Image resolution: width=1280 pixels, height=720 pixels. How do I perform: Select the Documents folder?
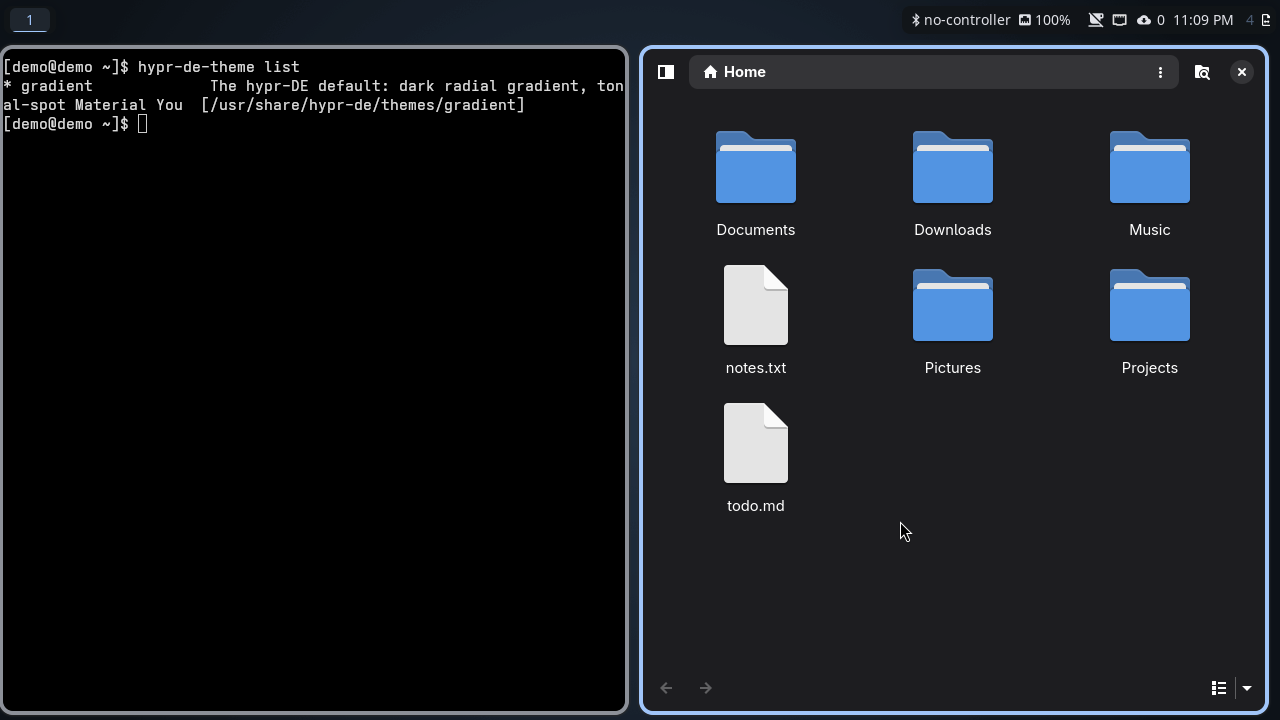[x=756, y=184]
